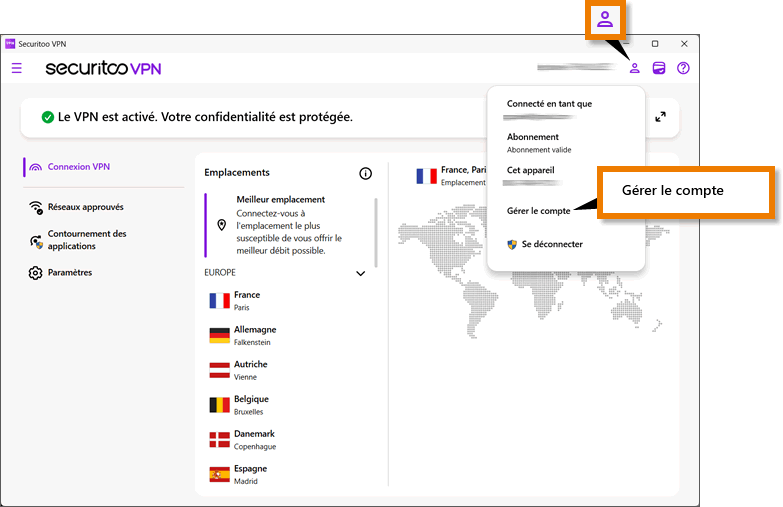Select Meilleur emplacement option
Screen dimensions: 783x507
[x=289, y=225]
